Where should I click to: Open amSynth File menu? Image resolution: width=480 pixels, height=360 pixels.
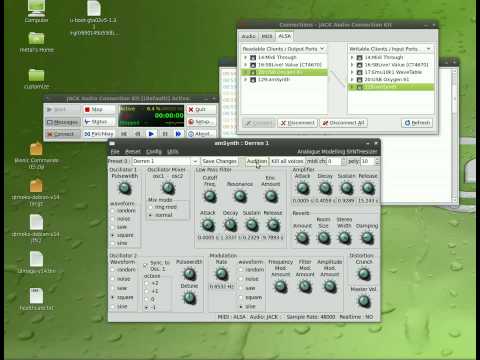(x=115, y=152)
